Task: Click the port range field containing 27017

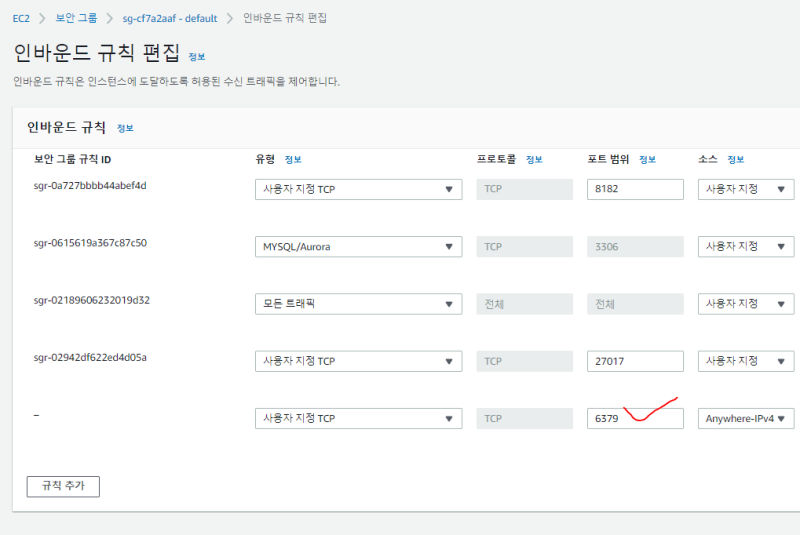Action: pyautogui.click(x=634, y=361)
